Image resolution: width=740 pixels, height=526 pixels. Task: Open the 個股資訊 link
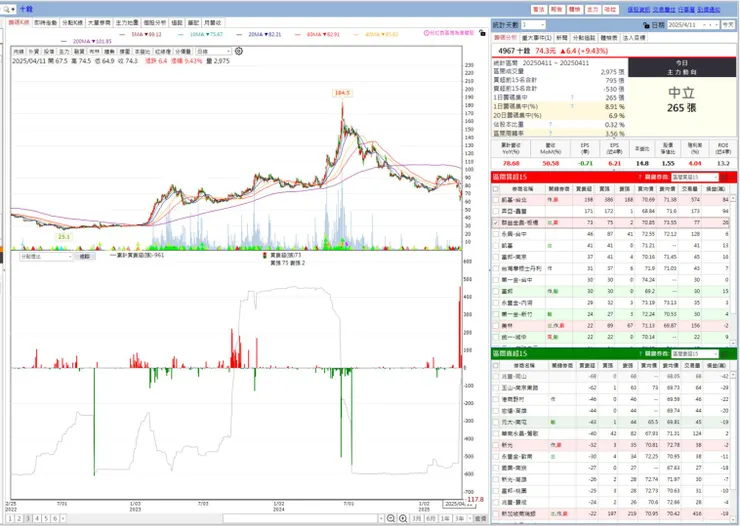[x=639, y=9]
